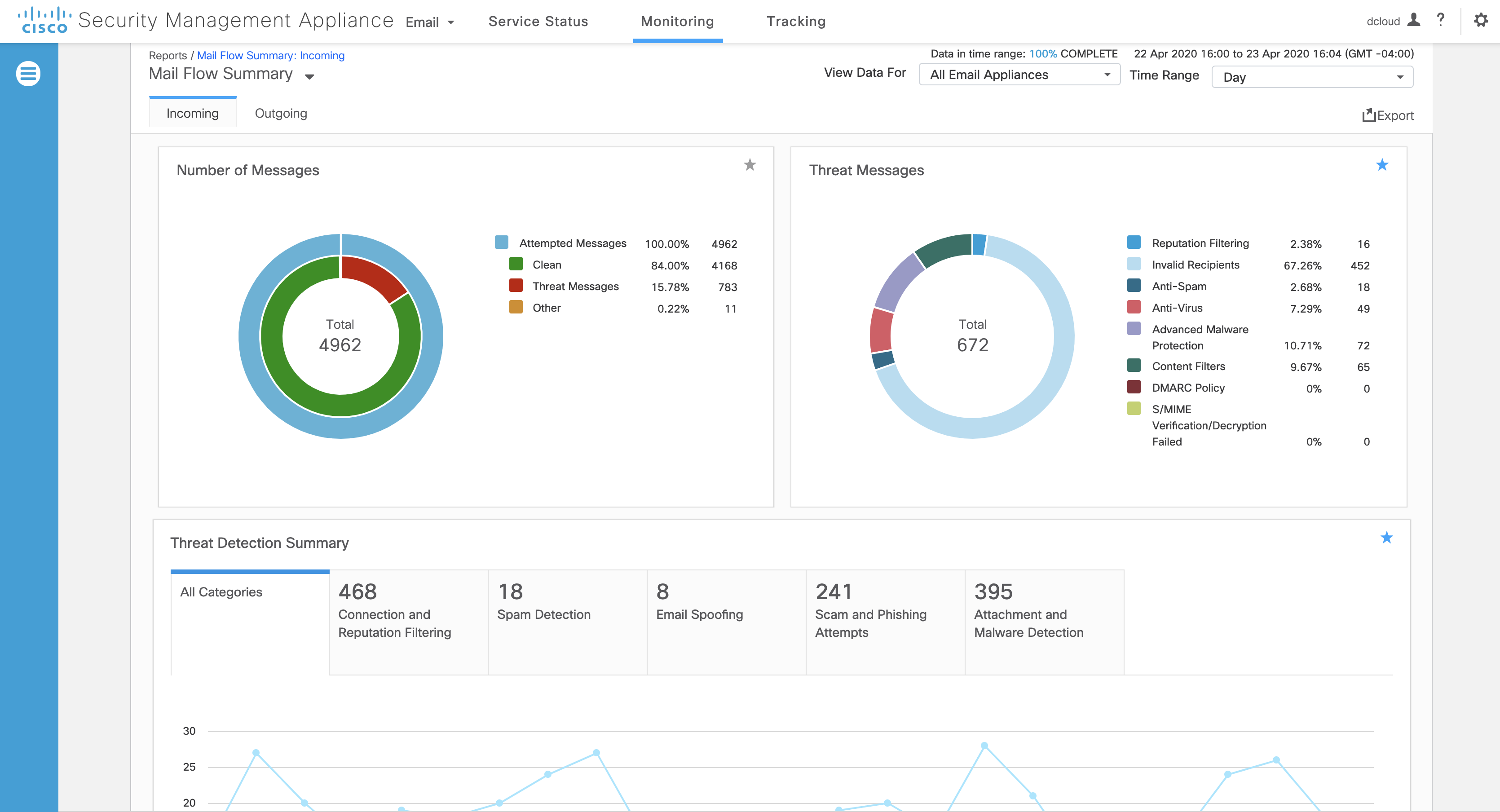Expand the Mail Flow Summary report dropdown
Image resolution: width=1500 pixels, height=812 pixels.
click(x=309, y=76)
